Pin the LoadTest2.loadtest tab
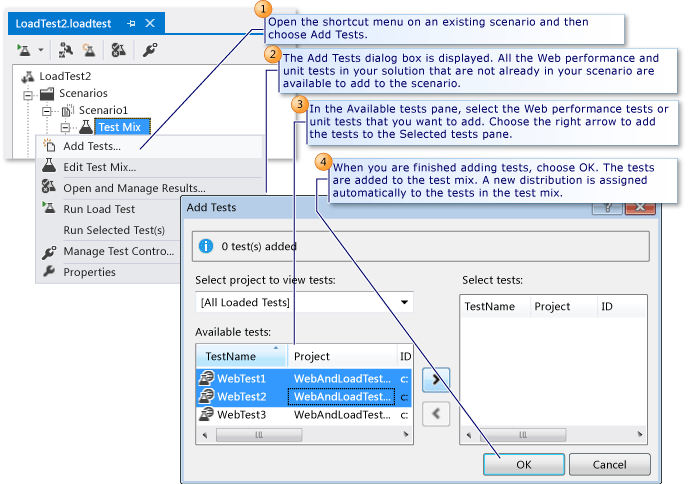Viewport: 688px width, 484px height. (x=131, y=23)
